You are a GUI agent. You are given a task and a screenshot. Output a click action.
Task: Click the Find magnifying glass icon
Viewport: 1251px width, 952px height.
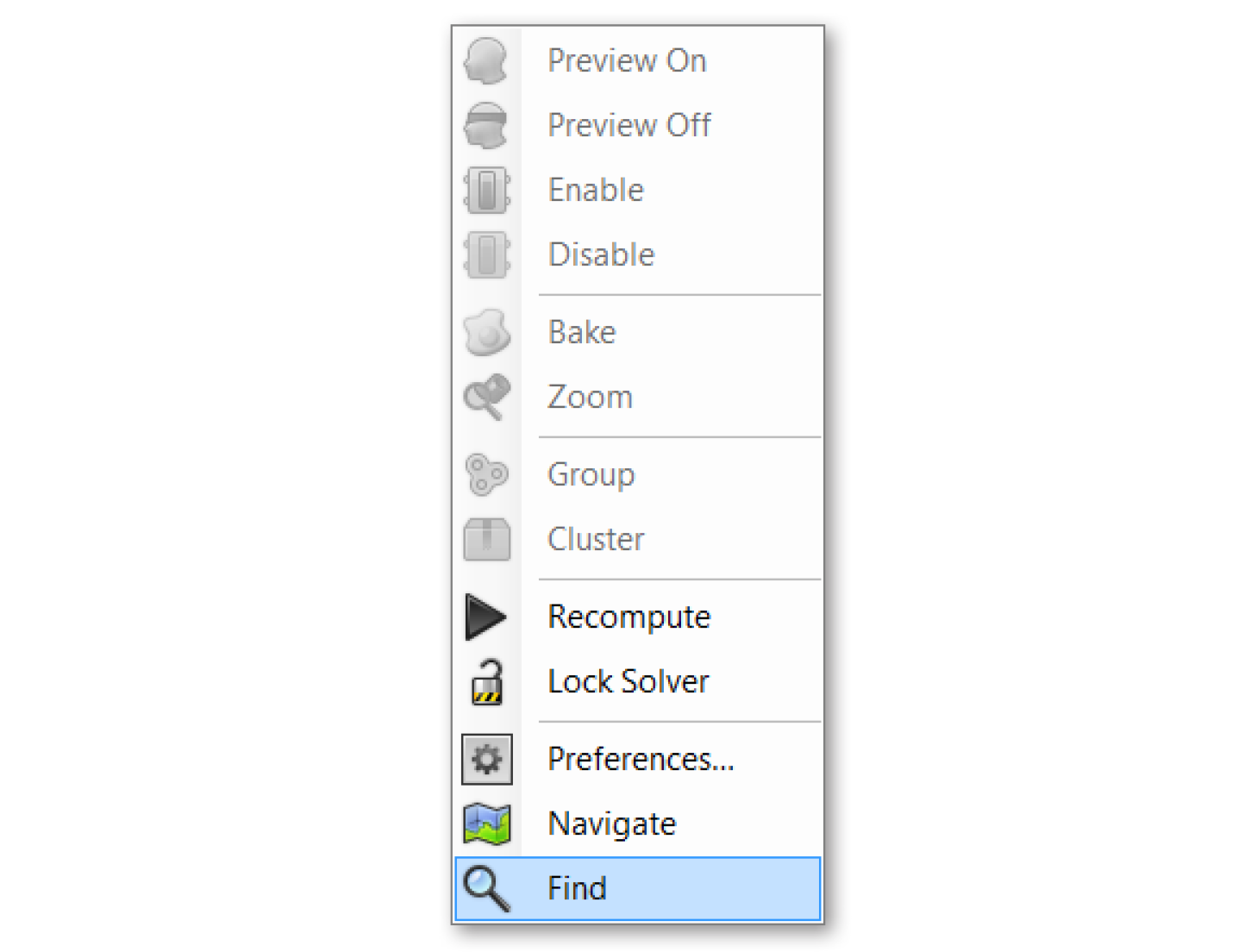tap(486, 888)
